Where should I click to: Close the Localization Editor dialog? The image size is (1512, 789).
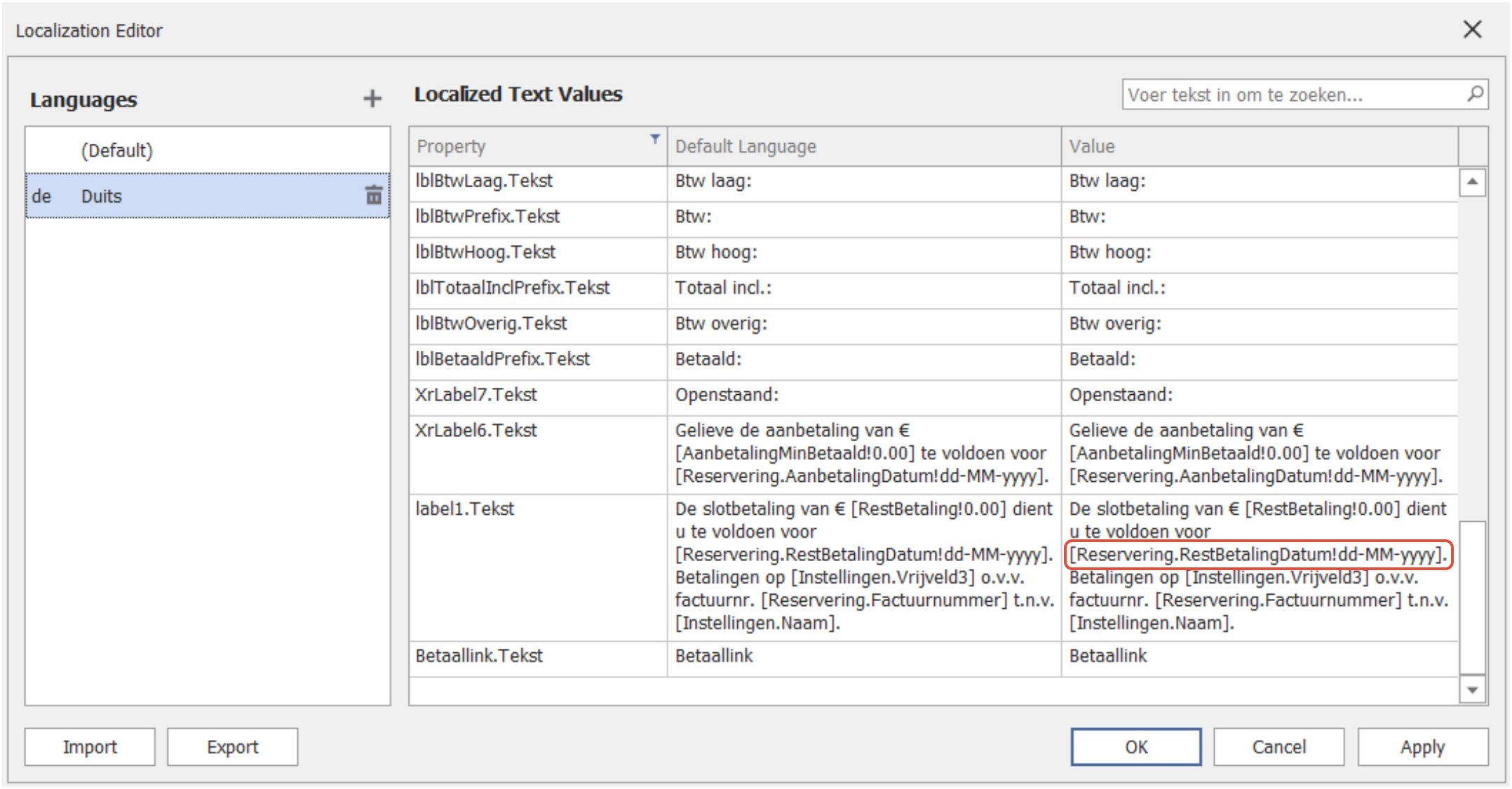click(x=1472, y=29)
